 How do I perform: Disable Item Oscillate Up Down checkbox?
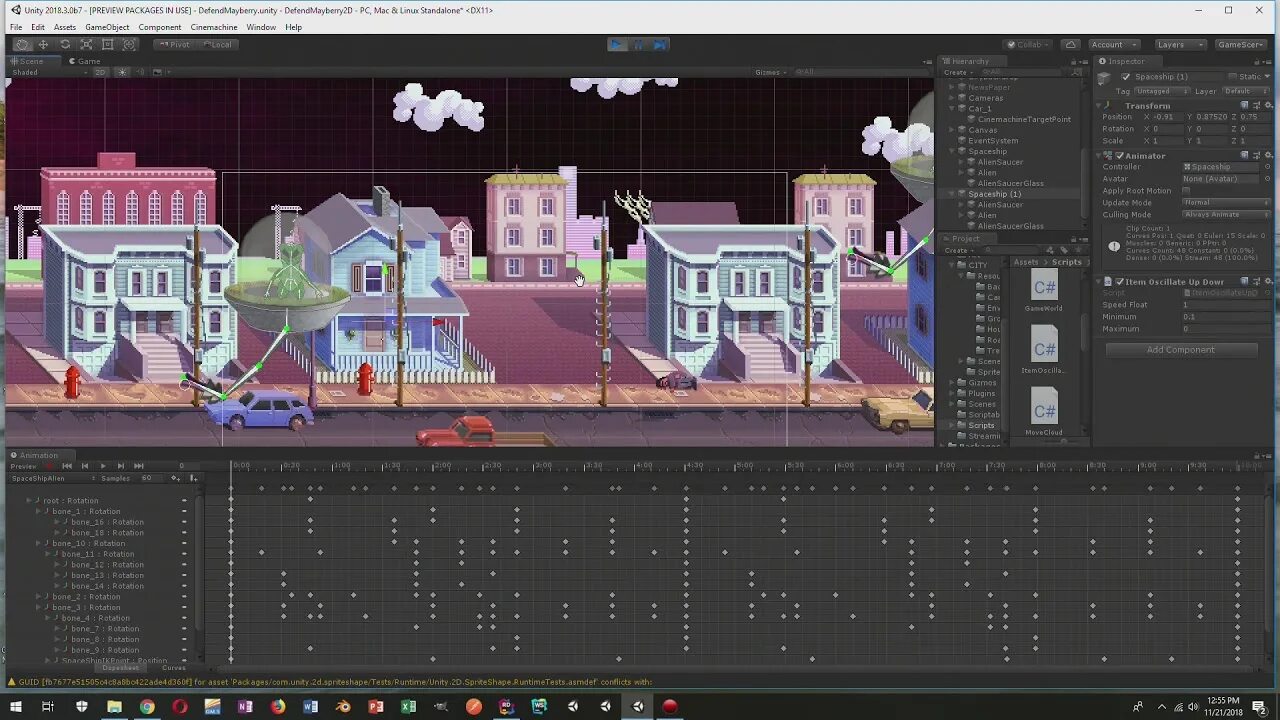coord(1120,281)
